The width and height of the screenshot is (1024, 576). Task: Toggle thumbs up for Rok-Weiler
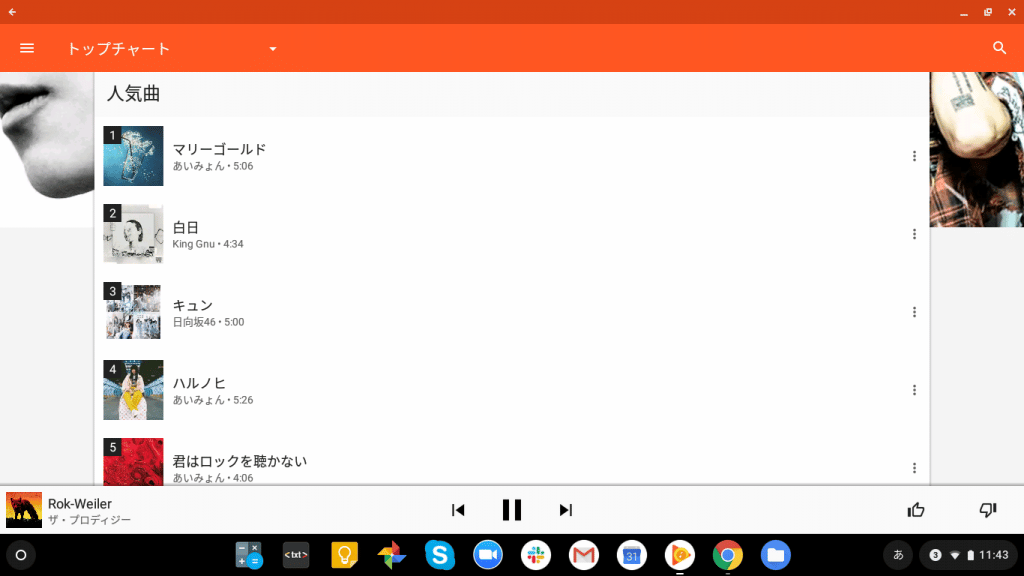point(916,510)
